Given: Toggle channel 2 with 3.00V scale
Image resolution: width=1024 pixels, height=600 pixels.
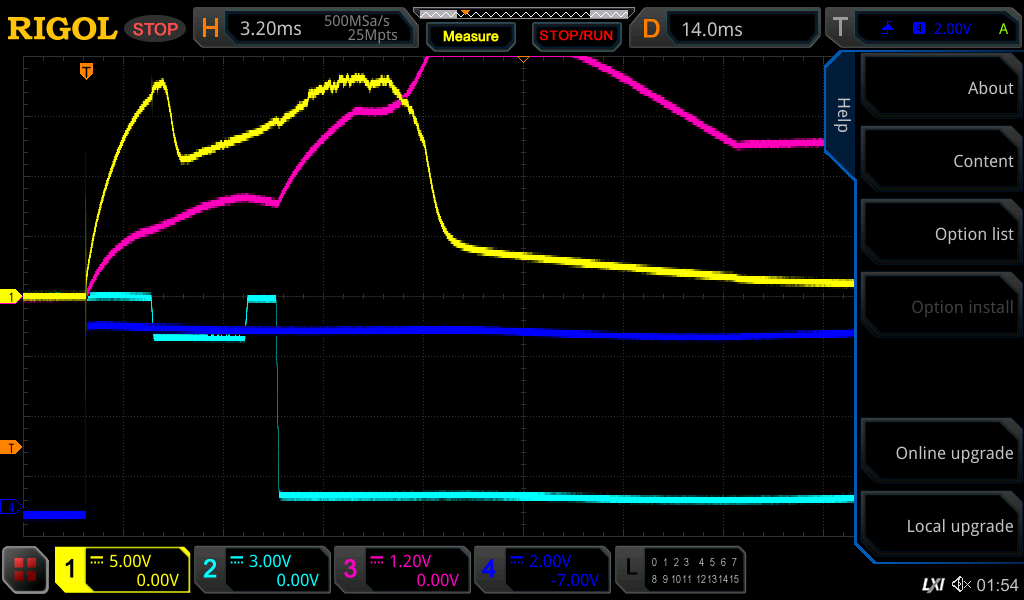Looking at the screenshot, I should (262, 570).
